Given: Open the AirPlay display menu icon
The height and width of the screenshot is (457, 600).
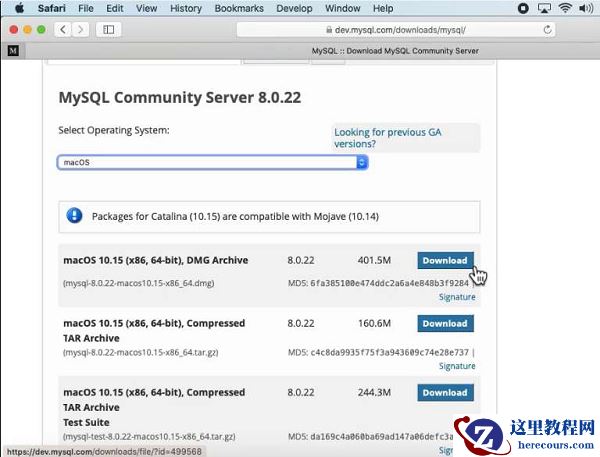Looking at the screenshot, I should [x=544, y=8].
